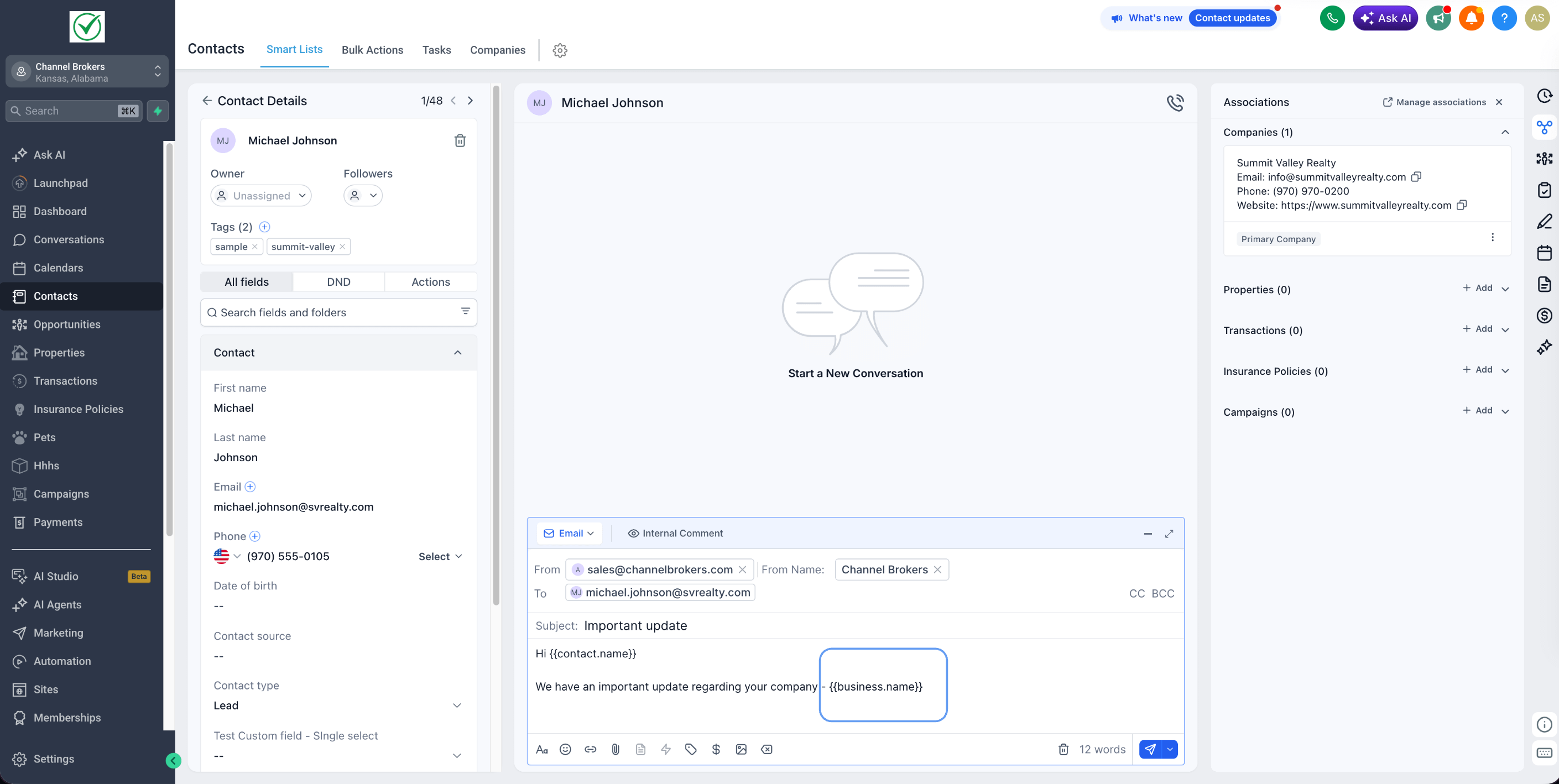Viewport: 1559px width, 784px height.
Task: Switch to Internal Comment mode
Action: 675,534
